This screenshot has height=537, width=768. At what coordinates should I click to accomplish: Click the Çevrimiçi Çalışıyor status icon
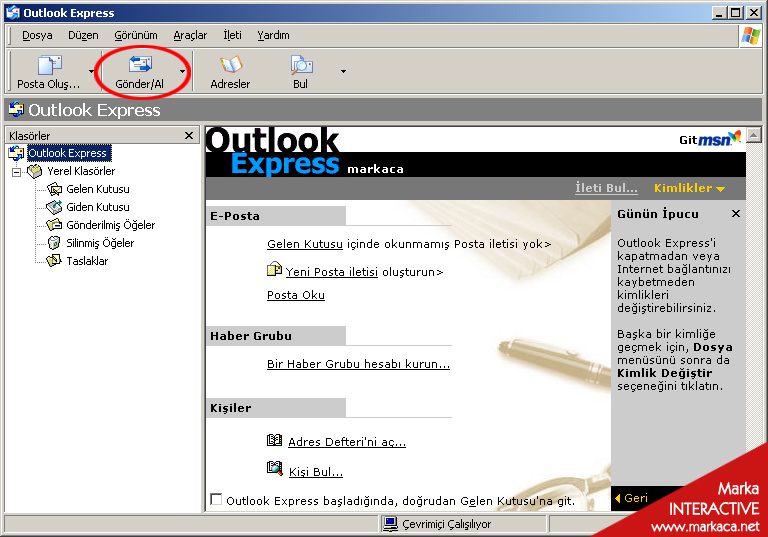tap(390, 524)
